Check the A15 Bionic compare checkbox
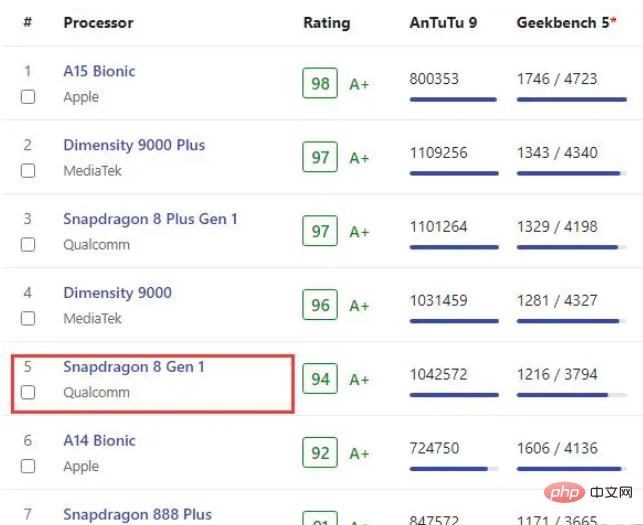Viewport: 643px width, 525px height. click(x=28, y=97)
